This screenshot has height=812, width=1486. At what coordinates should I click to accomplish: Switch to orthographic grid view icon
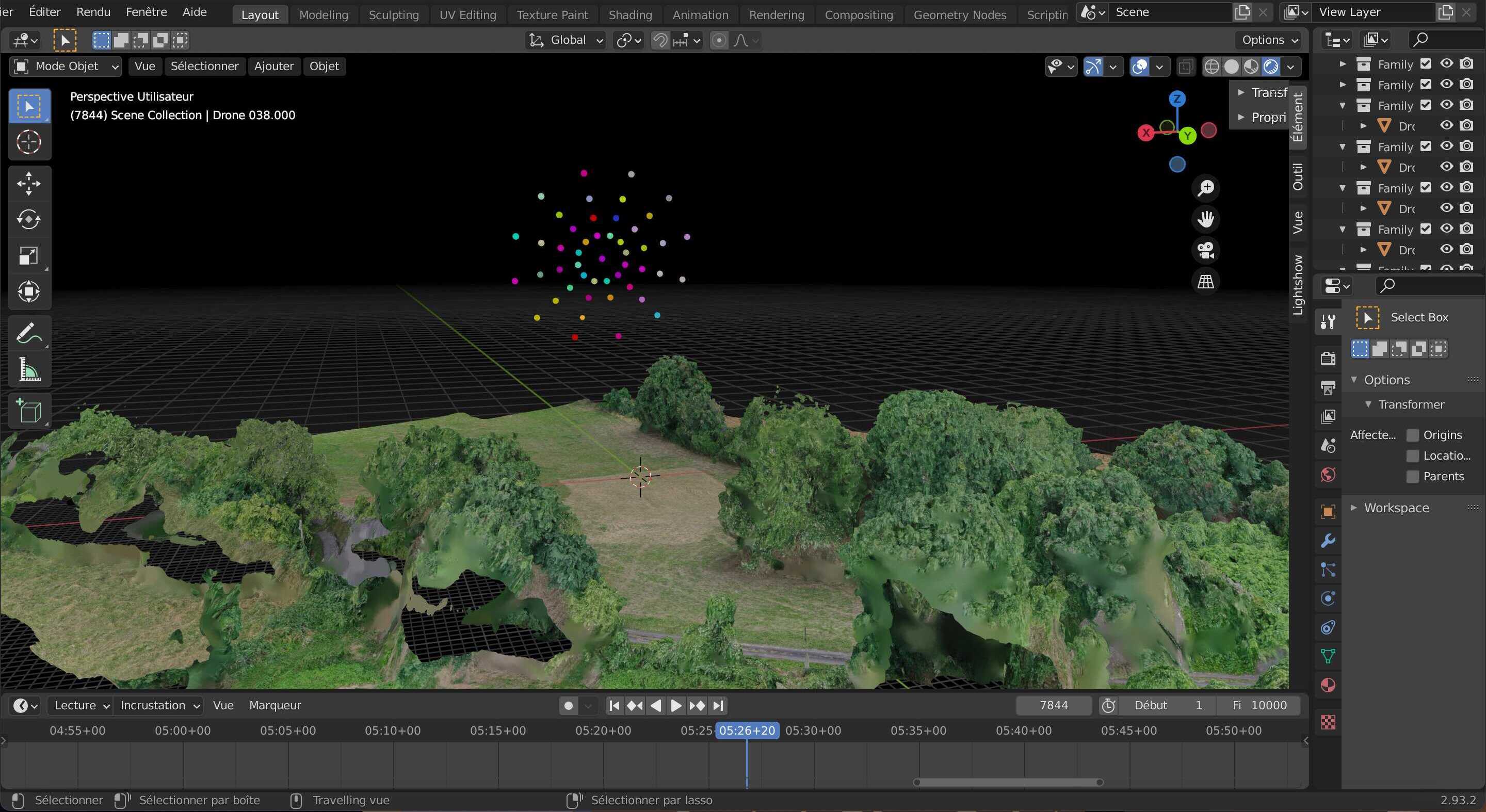[x=1206, y=282]
